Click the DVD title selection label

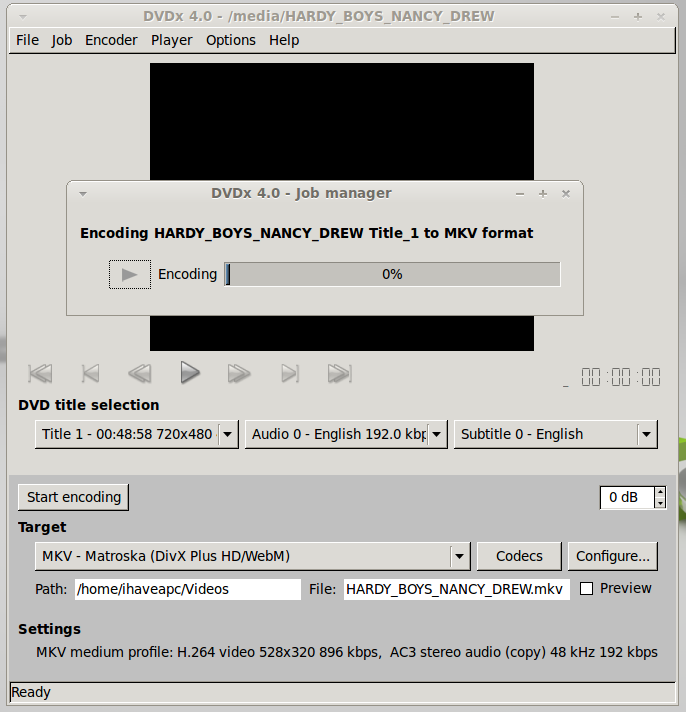(89, 405)
